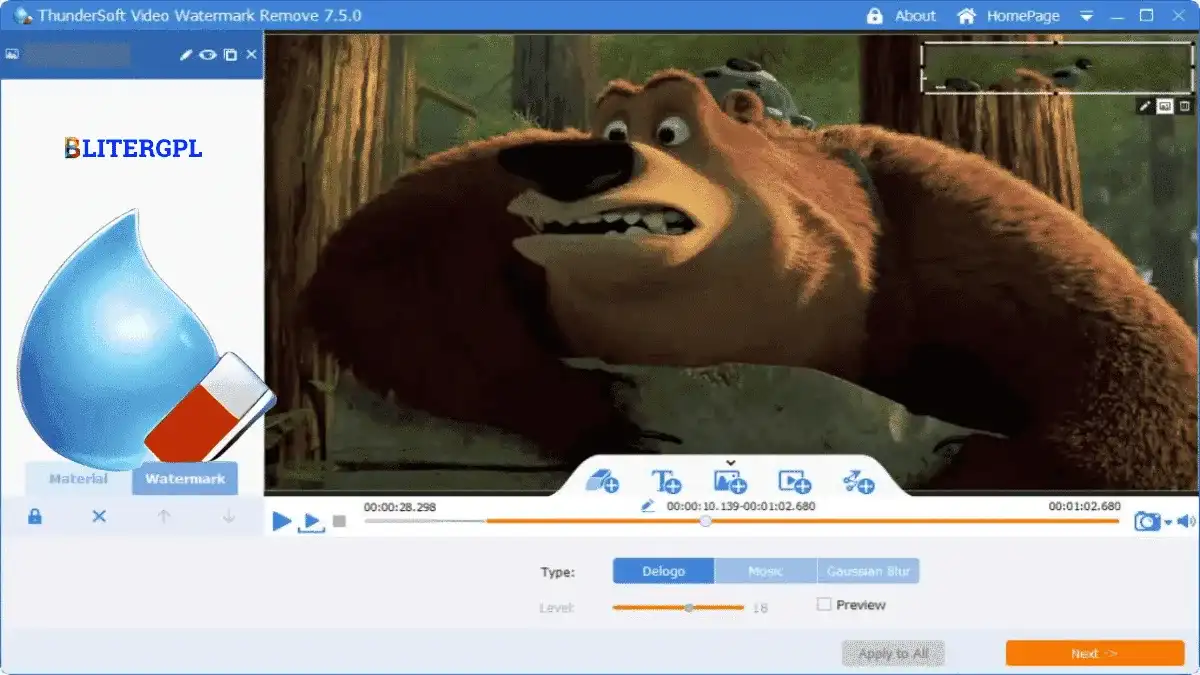Click the orange Next button
Image resolution: width=1200 pixels, height=675 pixels.
tap(1095, 653)
